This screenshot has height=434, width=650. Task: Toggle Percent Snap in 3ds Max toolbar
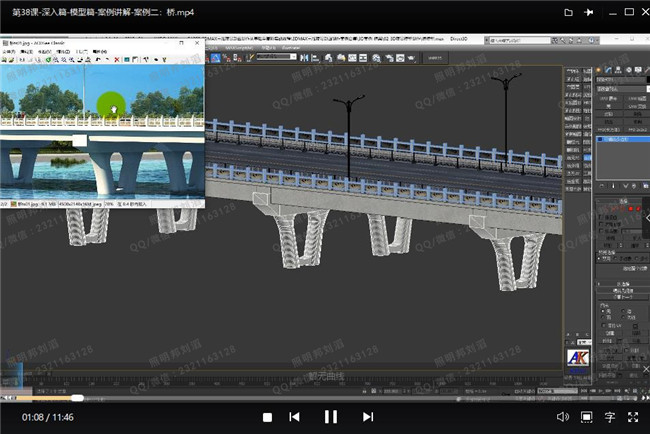pyautogui.click(x=227, y=58)
